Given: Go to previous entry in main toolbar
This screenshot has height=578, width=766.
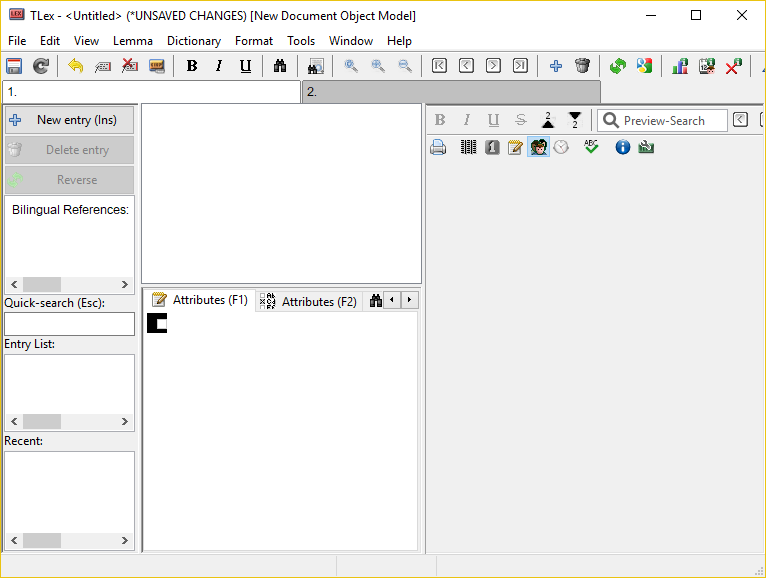Looking at the screenshot, I should (x=466, y=65).
